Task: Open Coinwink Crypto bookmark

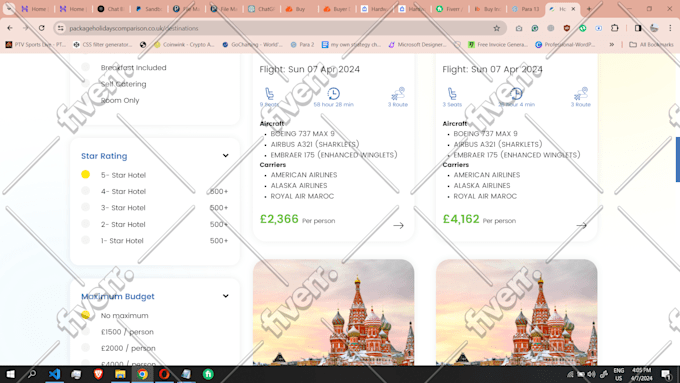Action: [184, 44]
